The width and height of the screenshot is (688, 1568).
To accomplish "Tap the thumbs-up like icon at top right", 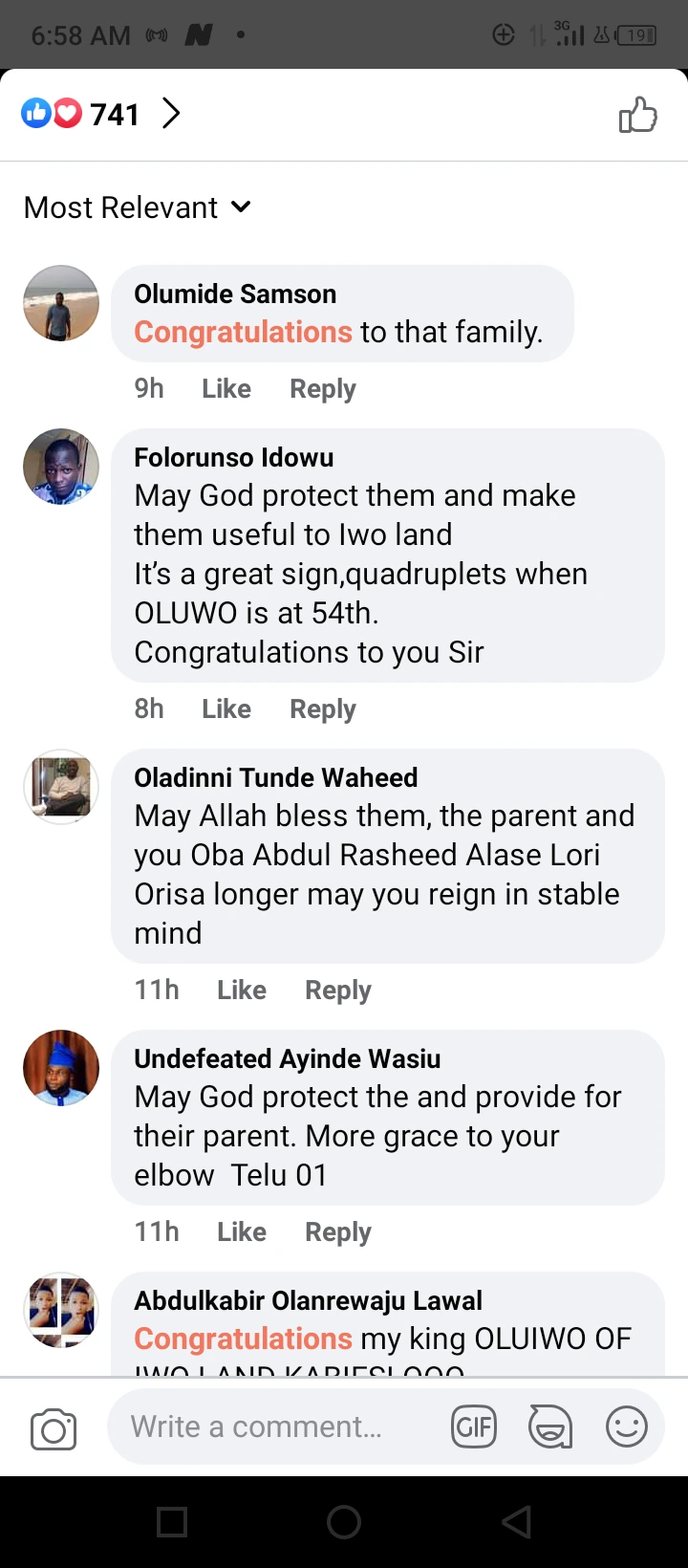I will click(637, 116).
